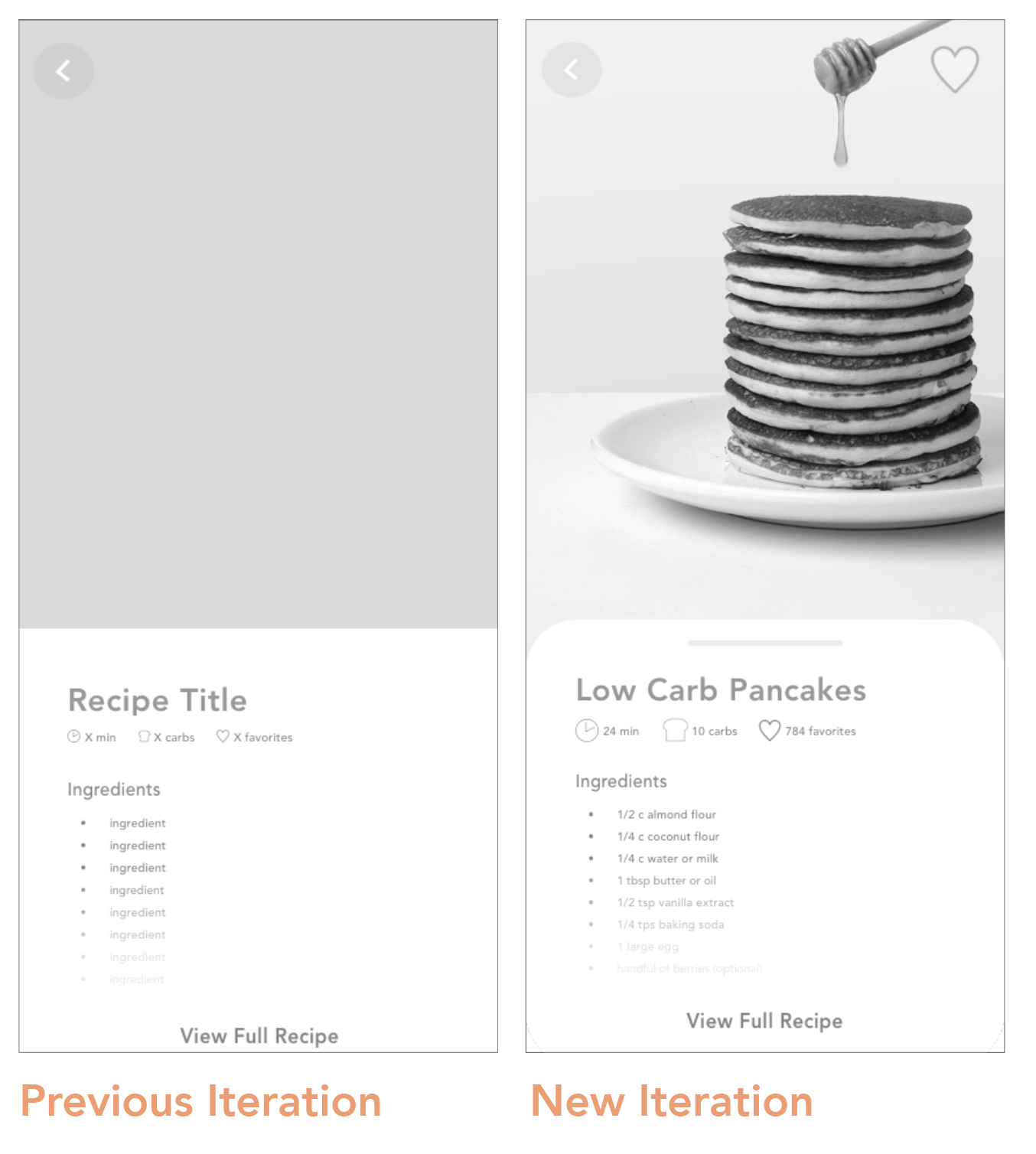1036x1154 pixels.
Task: Click the Recipe Title heading
Action: point(158,701)
